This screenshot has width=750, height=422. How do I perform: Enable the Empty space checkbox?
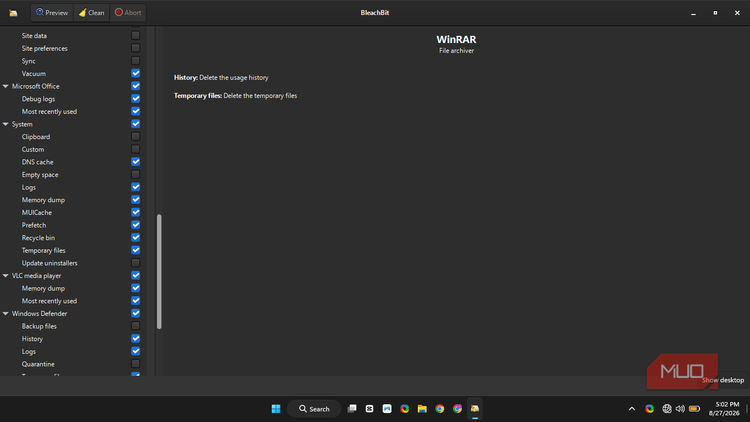[x=136, y=174]
